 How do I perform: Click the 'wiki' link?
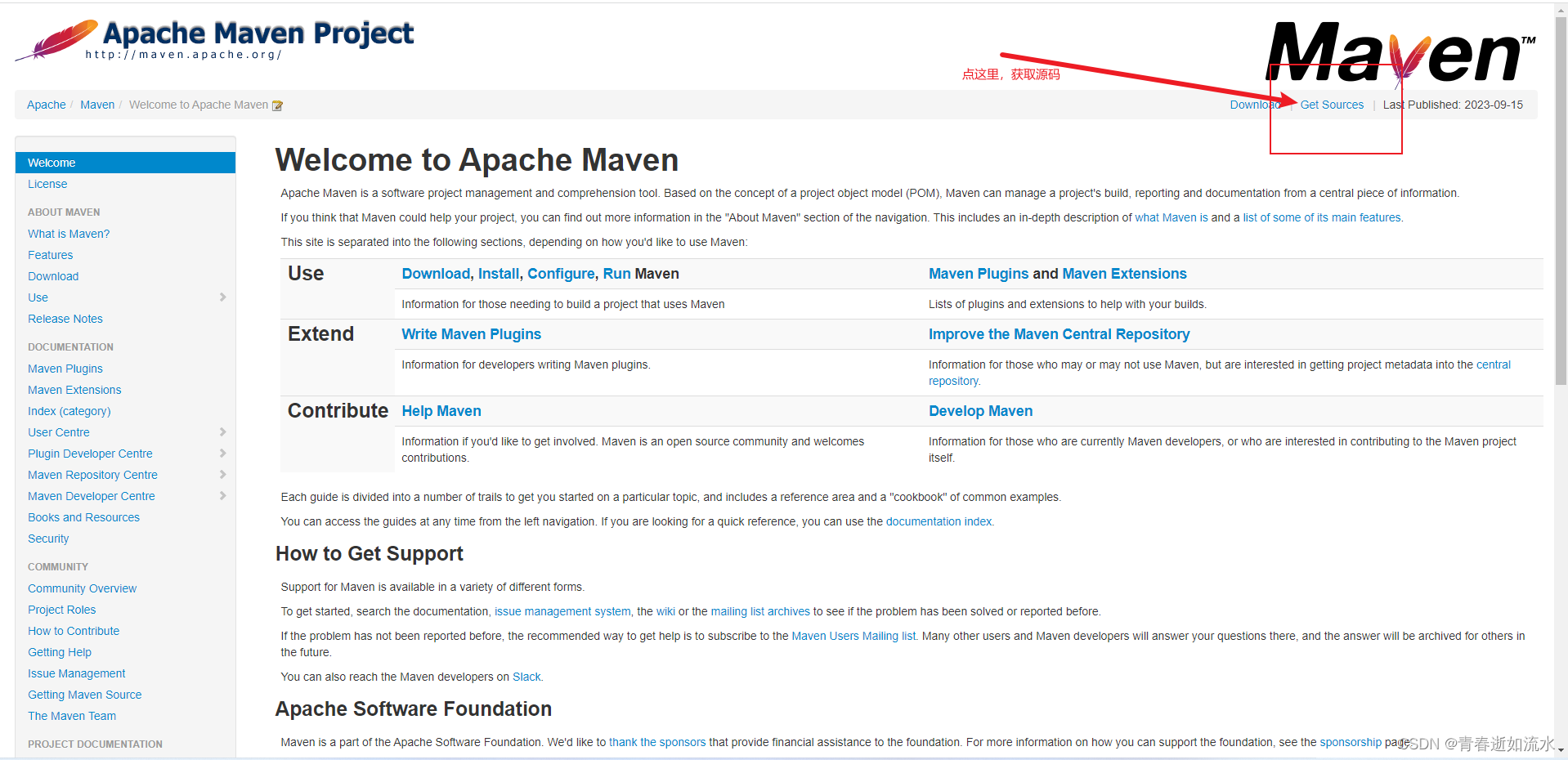tap(665, 611)
